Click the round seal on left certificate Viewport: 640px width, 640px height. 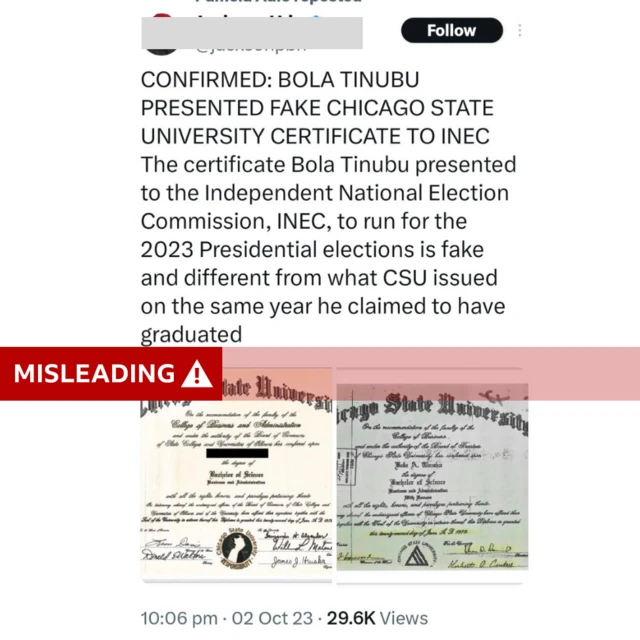click(235, 547)
